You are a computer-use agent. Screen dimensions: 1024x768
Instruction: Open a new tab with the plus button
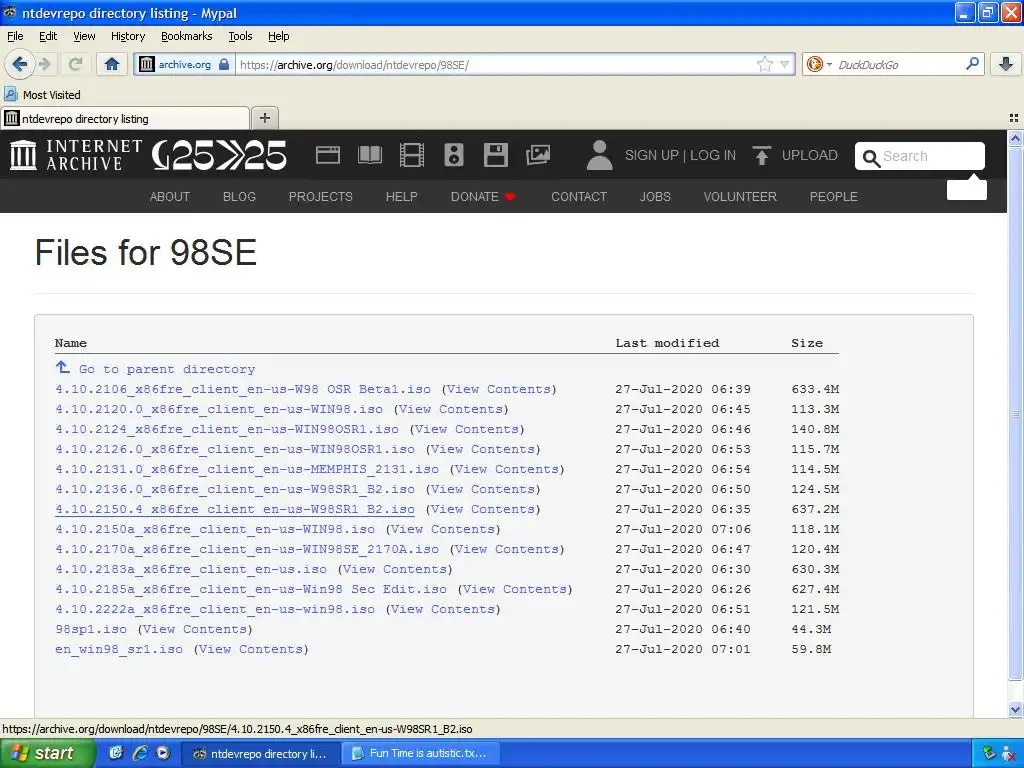264,118
